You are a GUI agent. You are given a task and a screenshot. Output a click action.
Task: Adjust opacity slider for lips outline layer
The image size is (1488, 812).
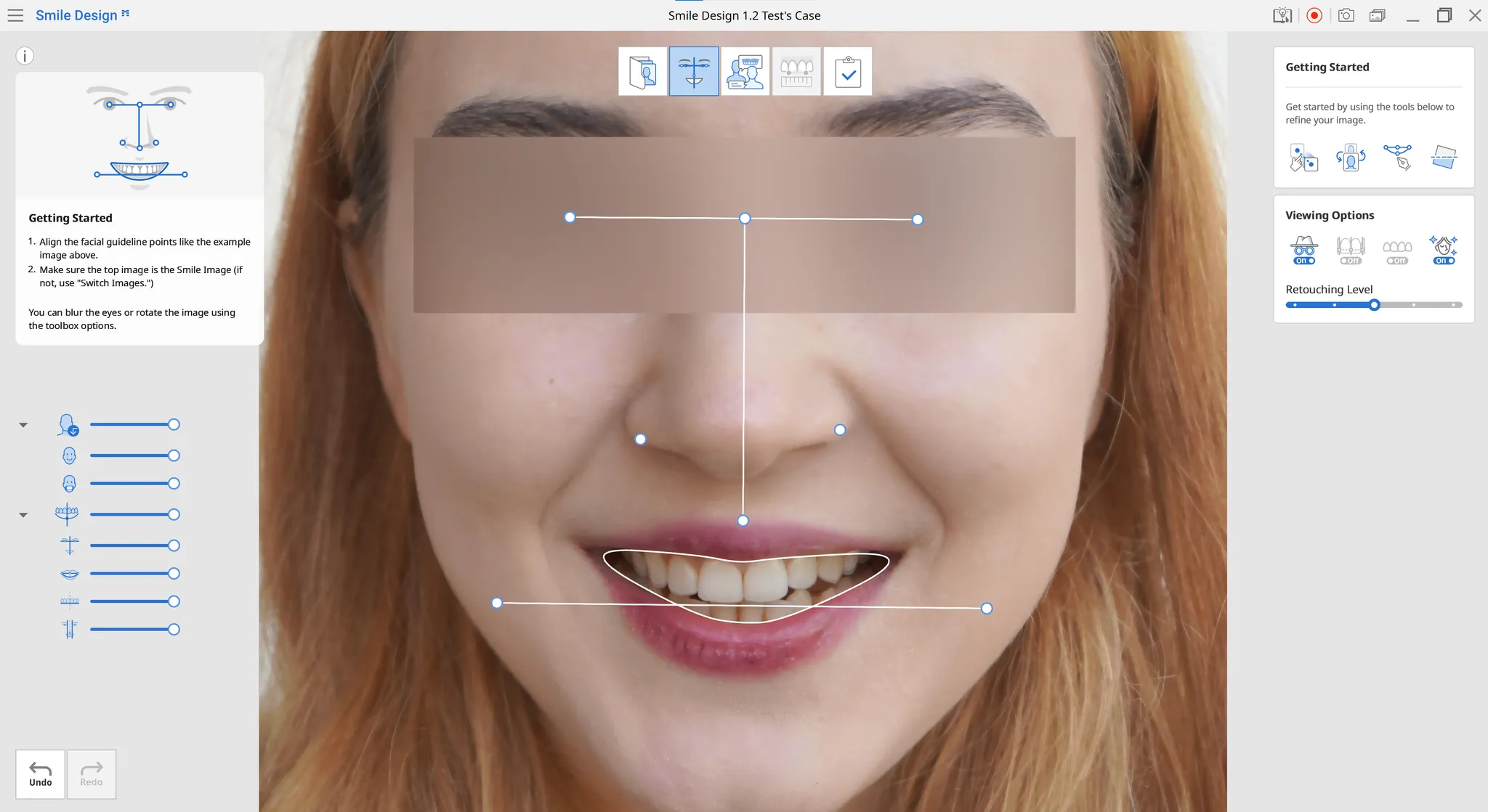point(134,574)
